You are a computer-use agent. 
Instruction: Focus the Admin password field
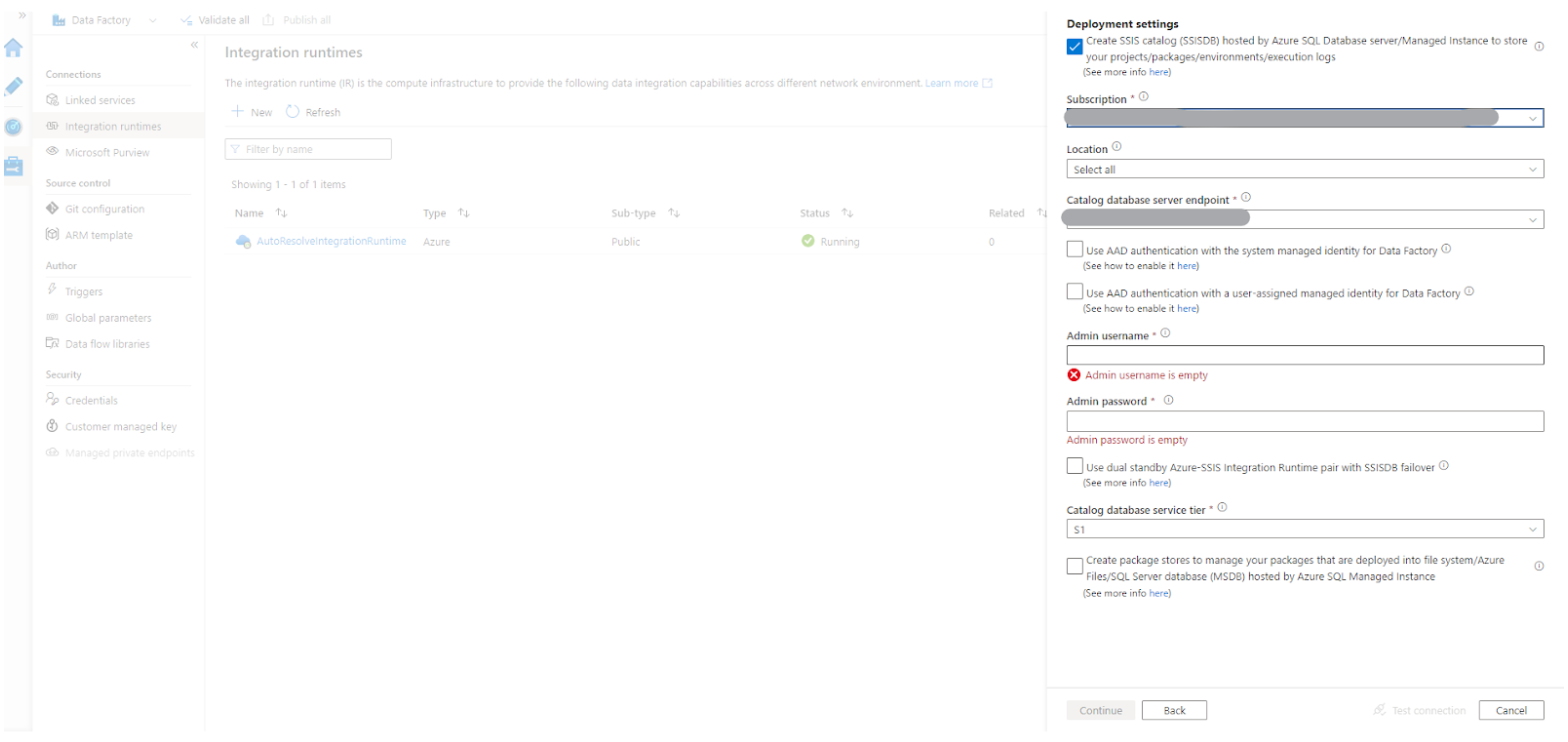1305,421
